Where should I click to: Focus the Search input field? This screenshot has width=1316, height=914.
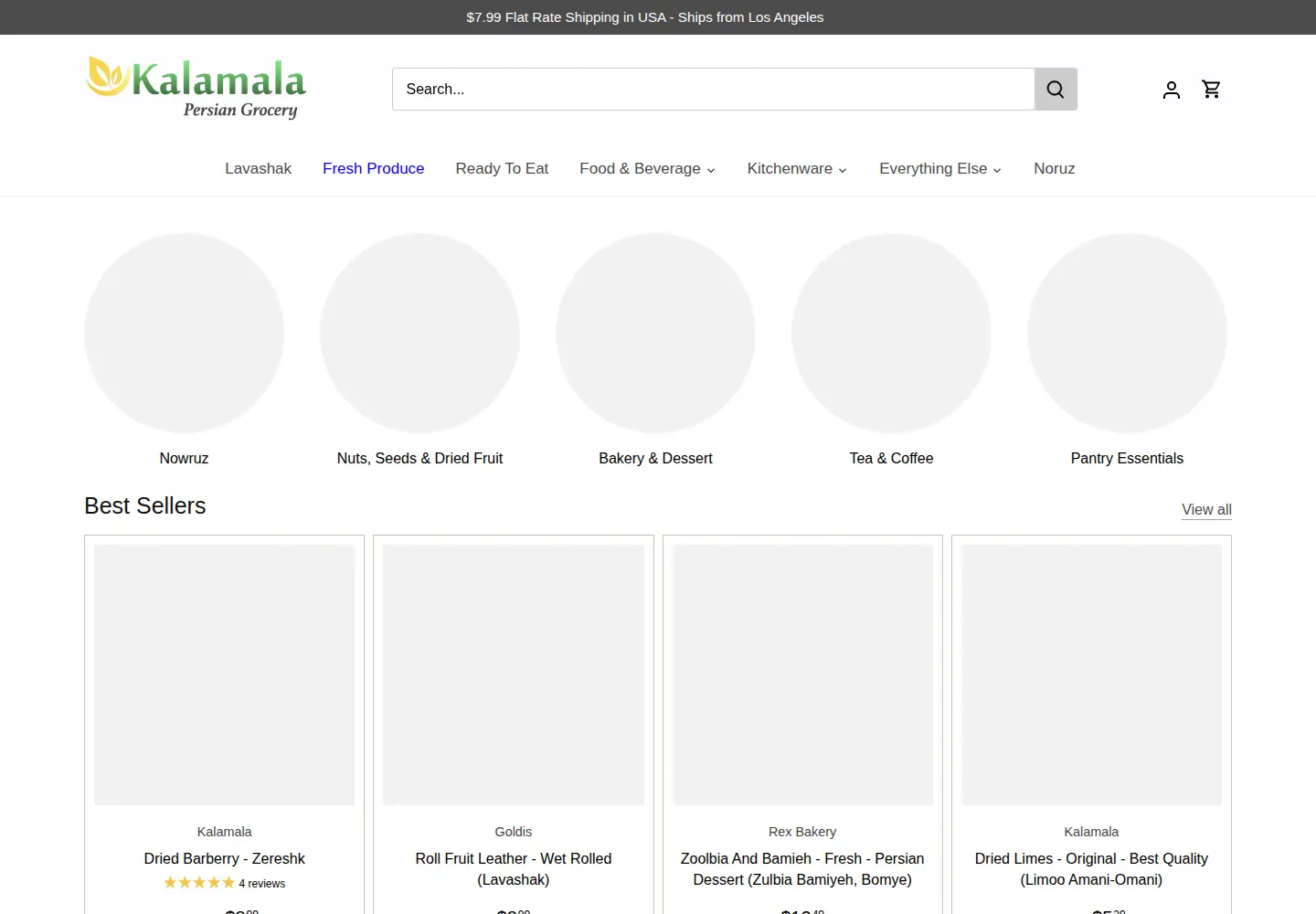point(713,89)
